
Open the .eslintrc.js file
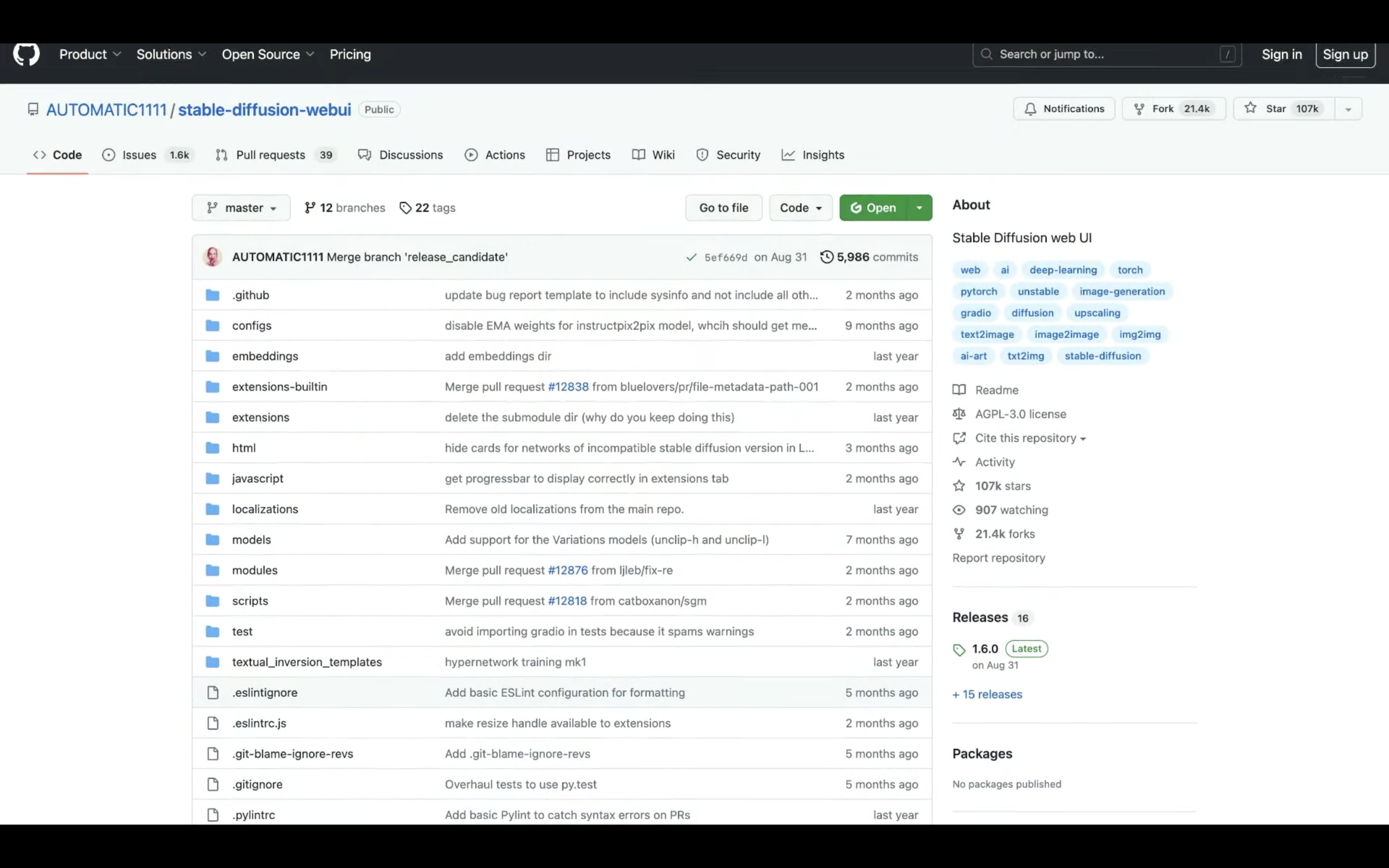259,723
